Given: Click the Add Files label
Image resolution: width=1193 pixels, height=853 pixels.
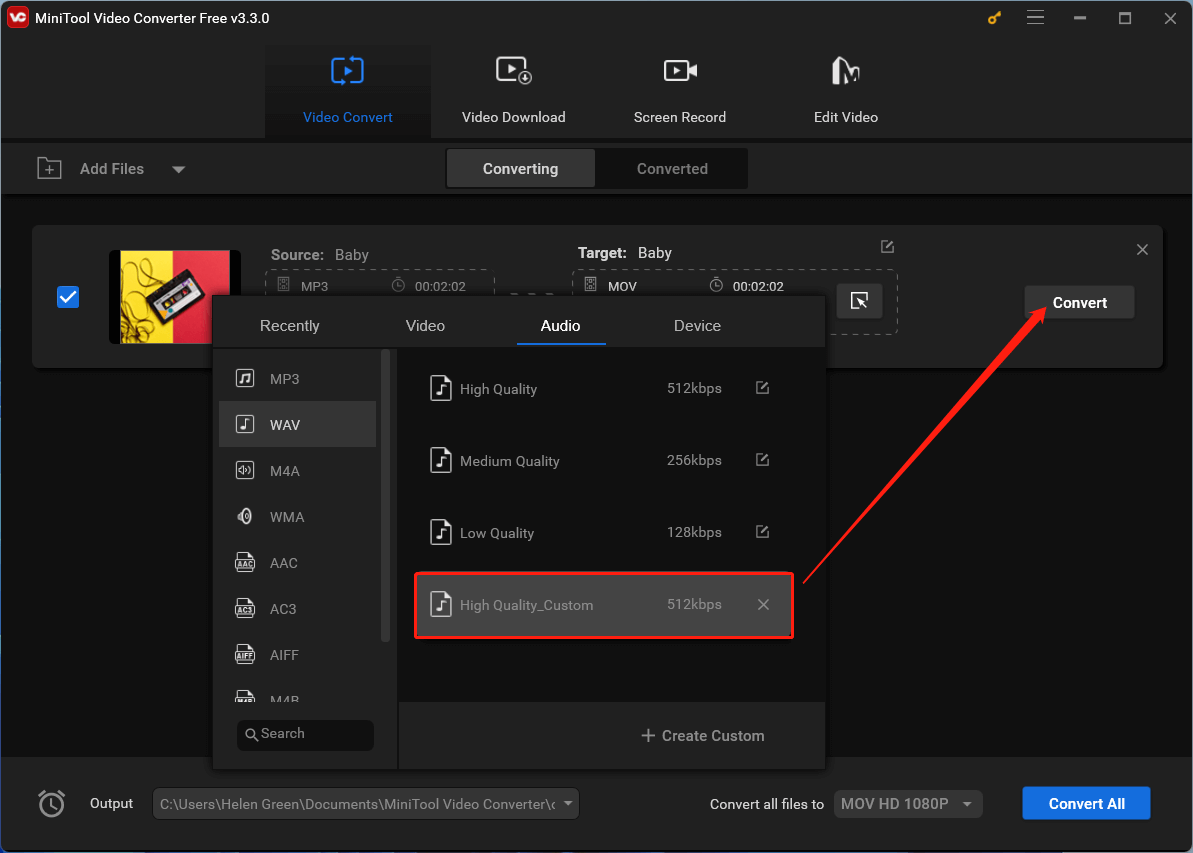Looking at the screenshot, I should pyautogui.click(x=112, y=169).
